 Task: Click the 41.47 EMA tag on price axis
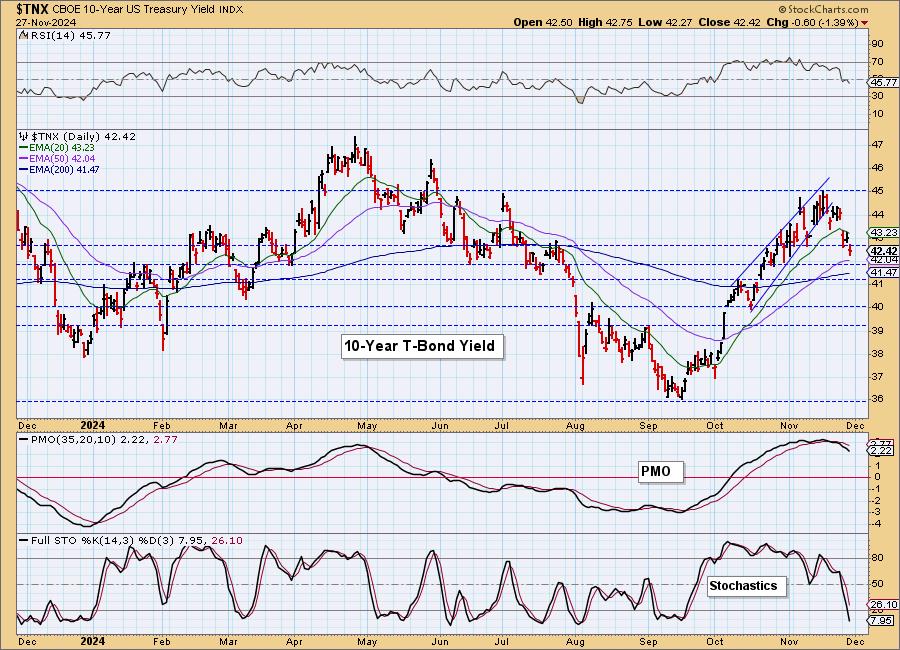[x=884, y=273]
